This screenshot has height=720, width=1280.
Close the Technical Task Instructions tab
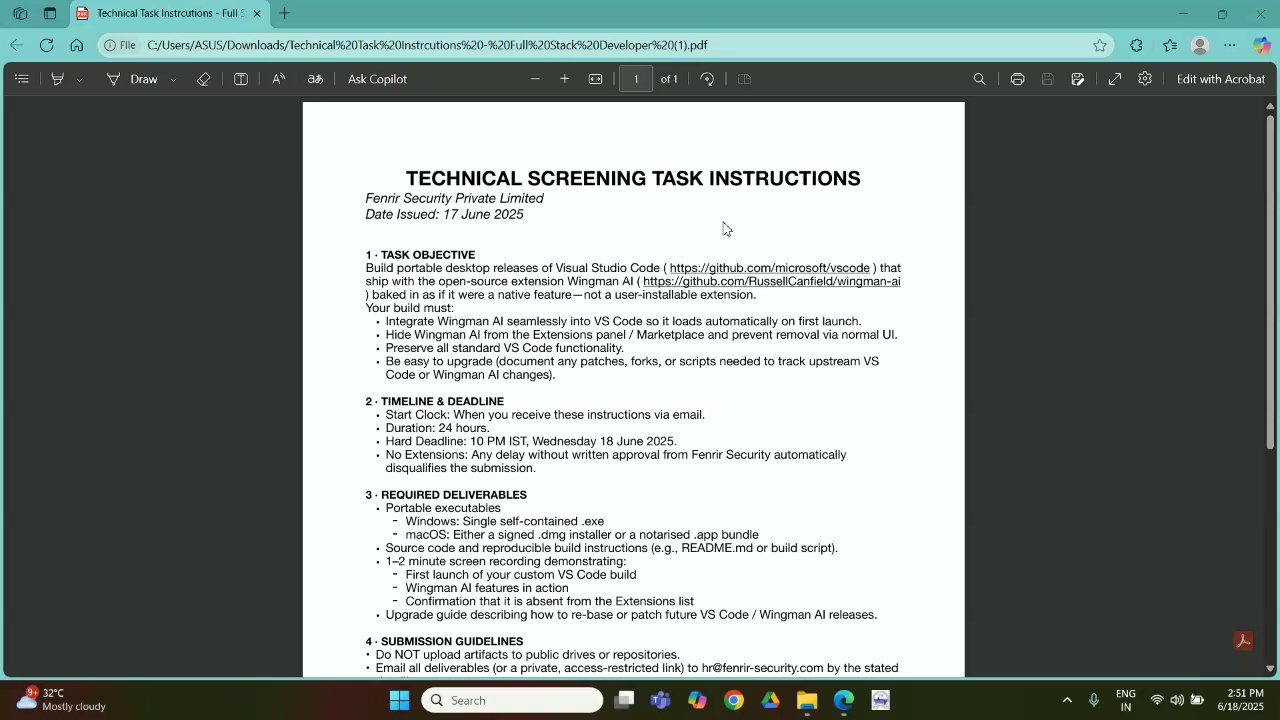coord(257,14)
